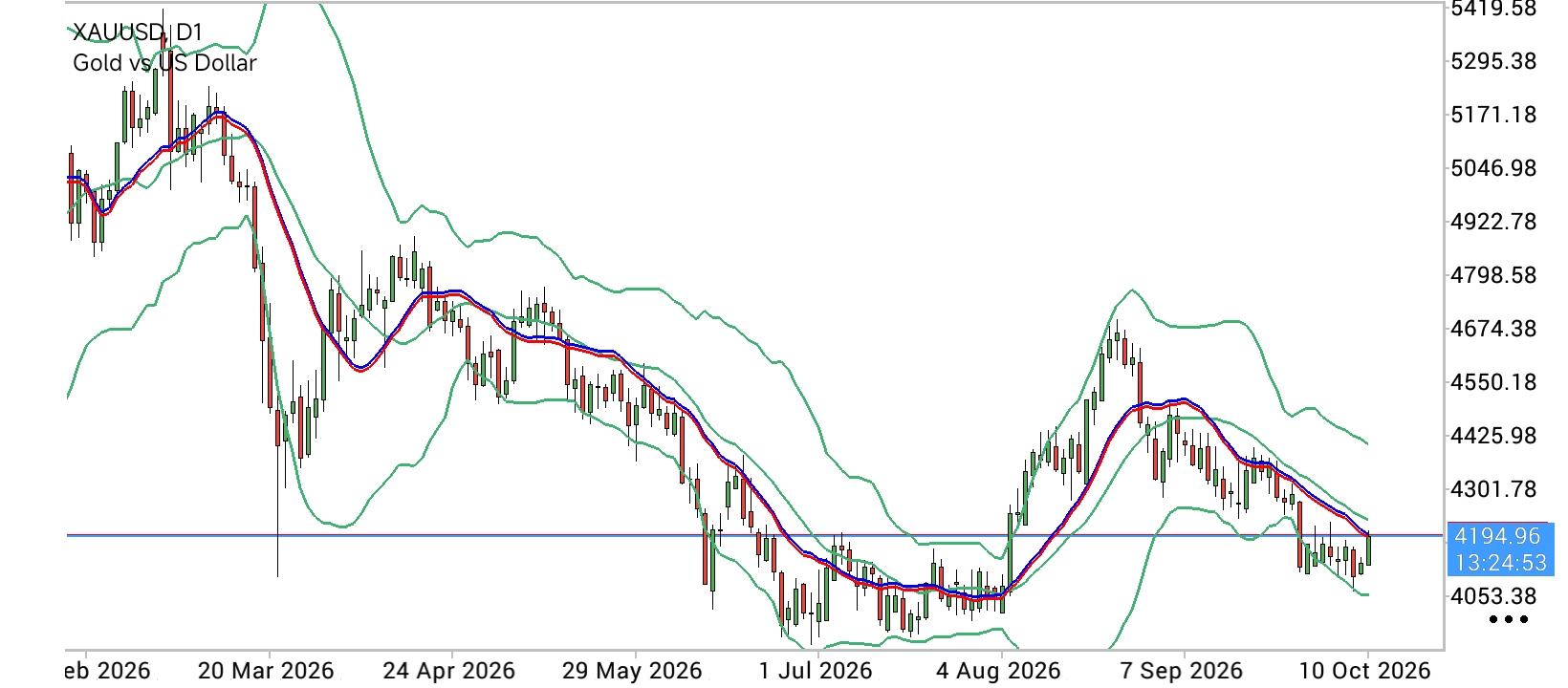The image size is (1568, 688).
Task: Select the 24 Apr 2026 date label
Action: [x=450, y=670]
